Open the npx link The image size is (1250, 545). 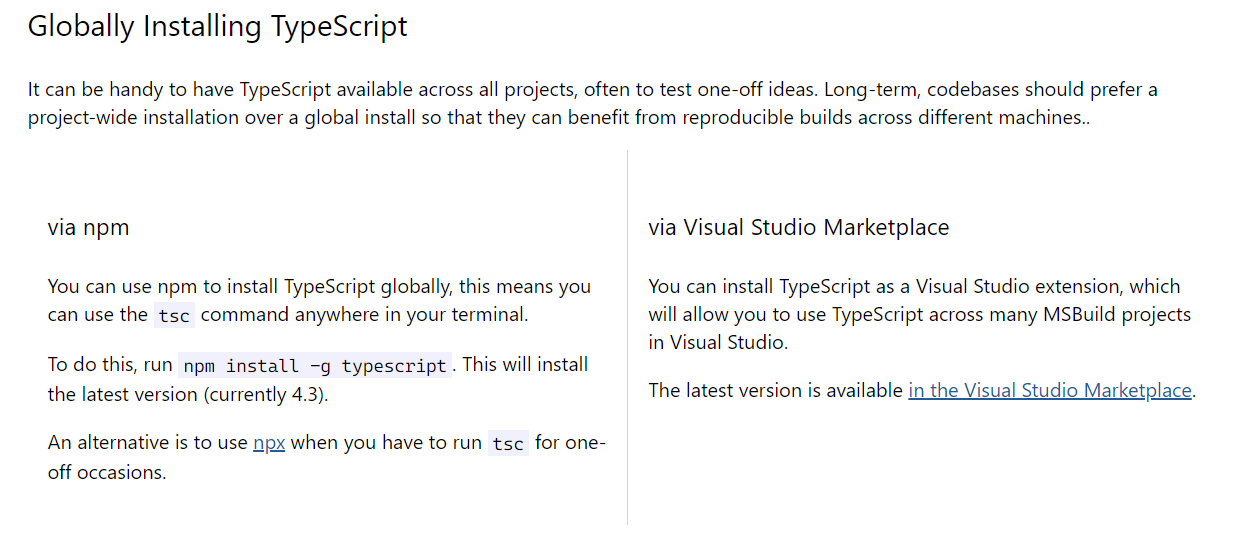click(269, 443)
